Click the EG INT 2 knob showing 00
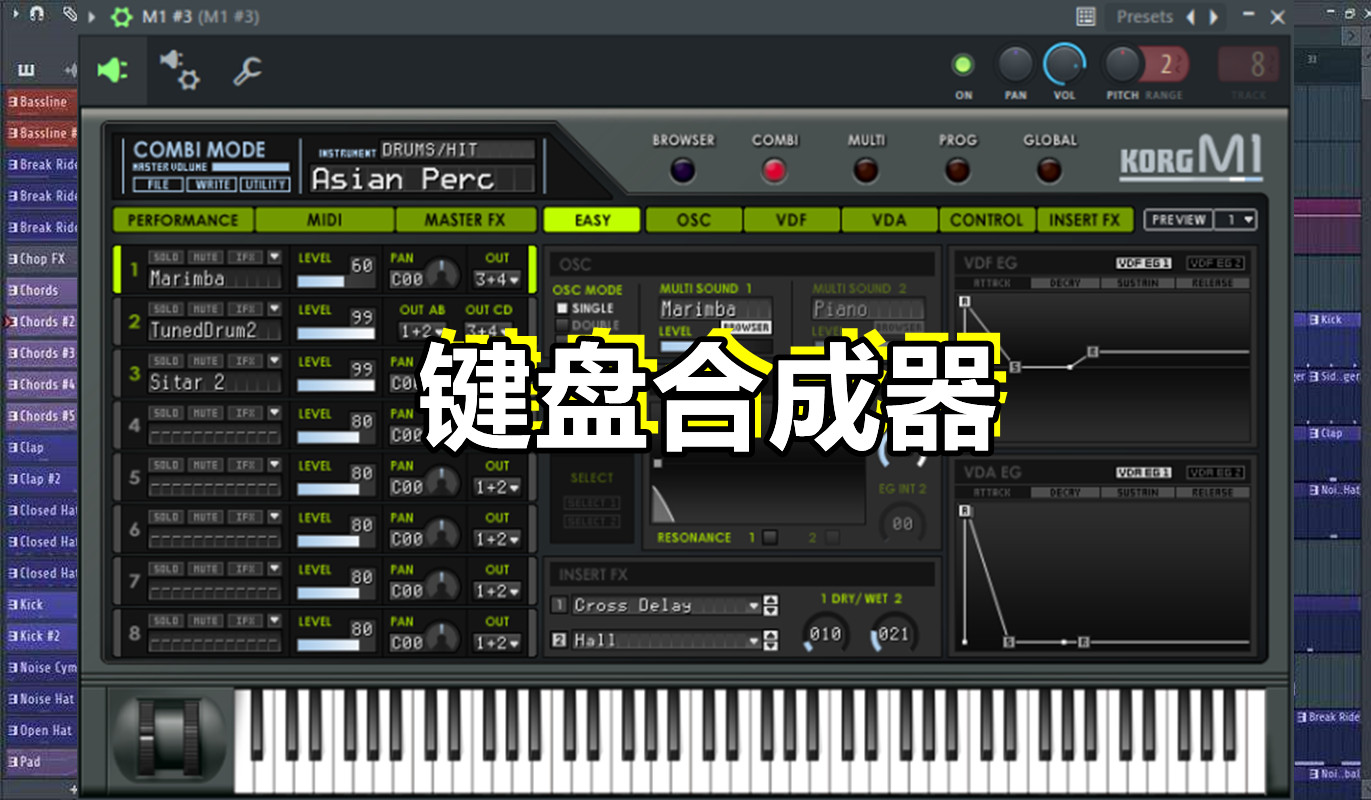1371x800 pixels. pyautogui.click(x=902, y=523)
